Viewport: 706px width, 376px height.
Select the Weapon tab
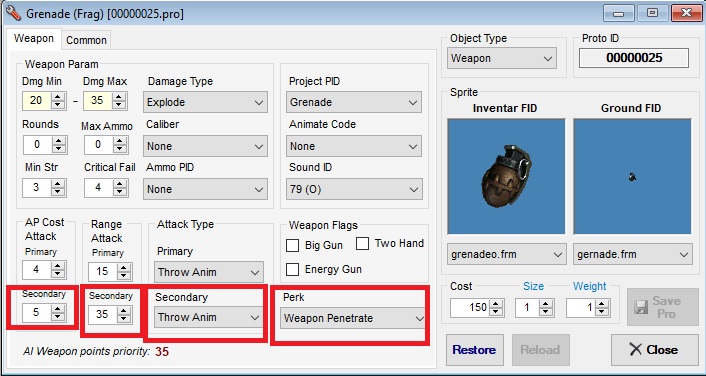pos(34,39)
